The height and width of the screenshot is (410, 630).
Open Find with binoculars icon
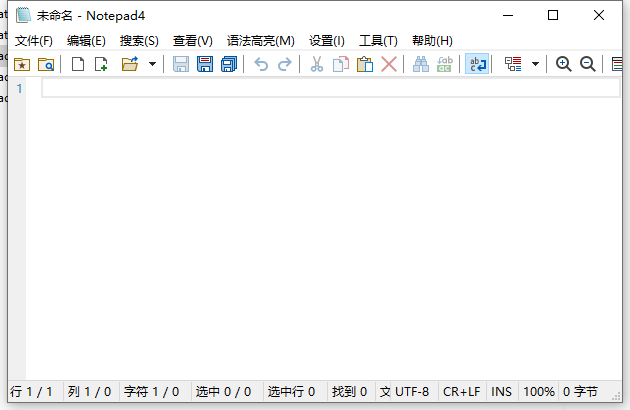point(421,64)
